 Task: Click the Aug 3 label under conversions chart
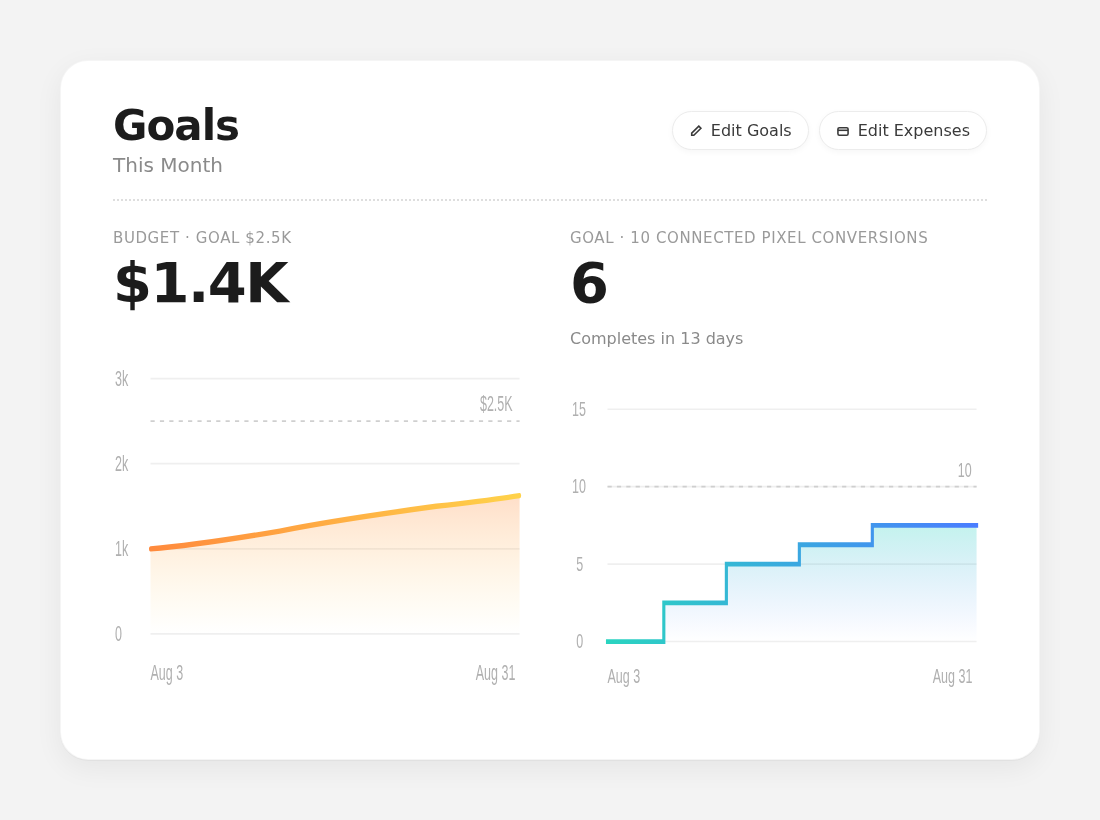click(624, 676)
